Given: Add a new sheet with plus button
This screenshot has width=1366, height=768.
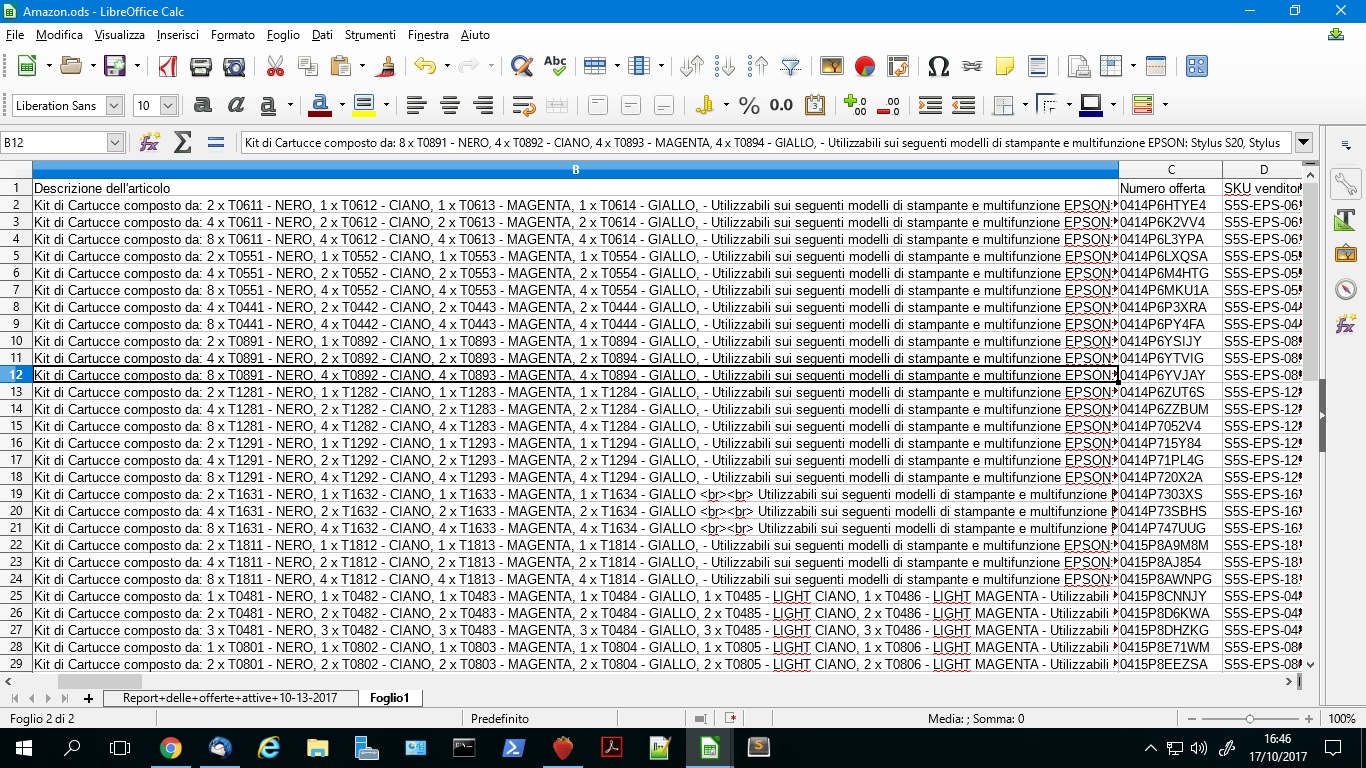Looking at the screenshot, I should 88,698.
